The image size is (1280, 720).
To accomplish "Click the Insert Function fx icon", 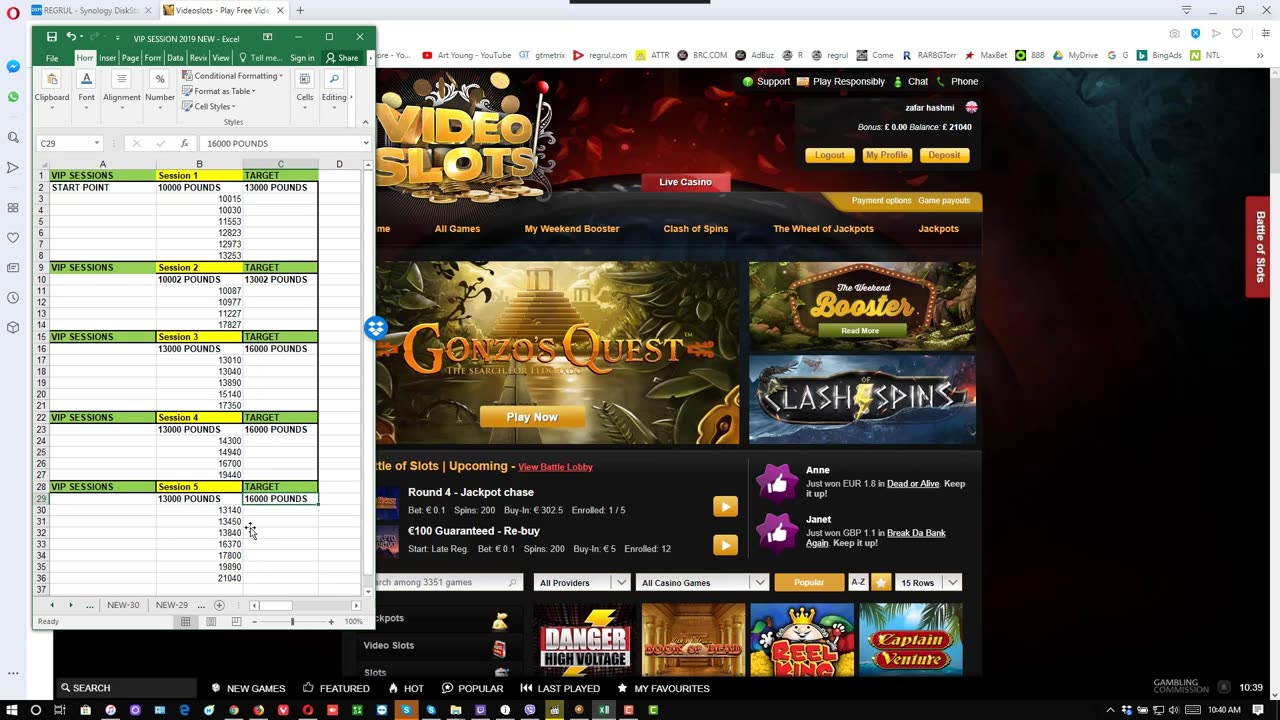I will tap(184, 143).
